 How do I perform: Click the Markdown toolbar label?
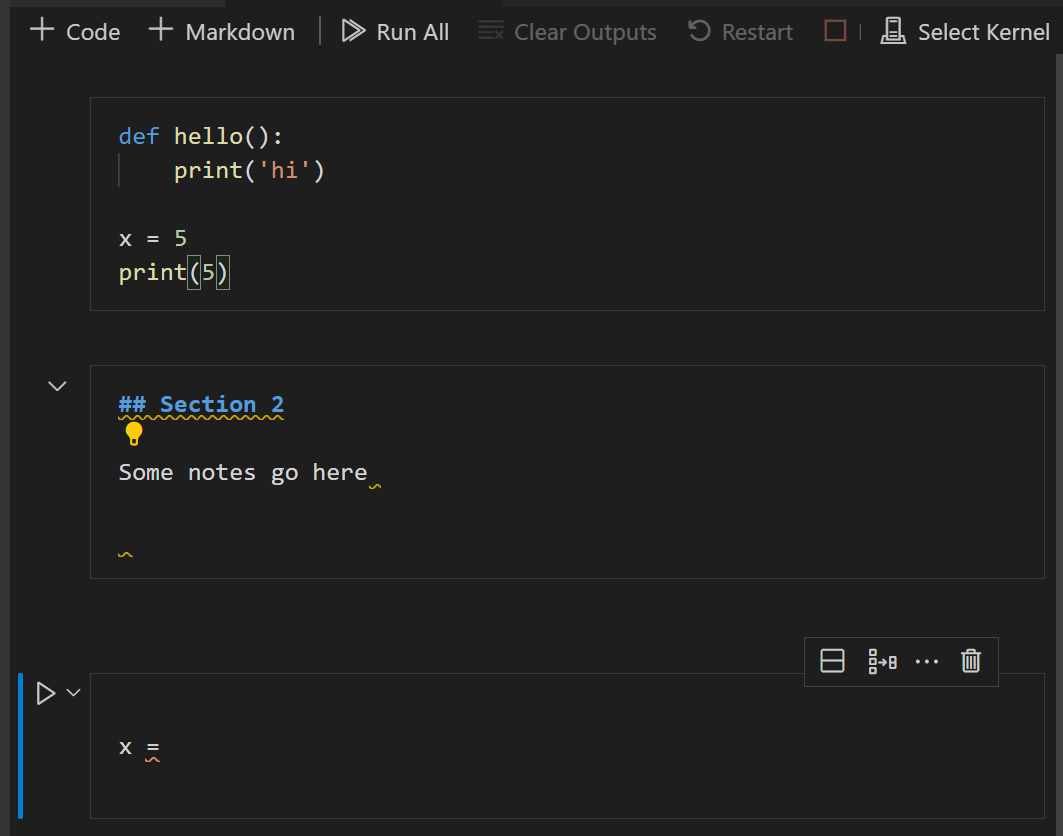[240, 32]
